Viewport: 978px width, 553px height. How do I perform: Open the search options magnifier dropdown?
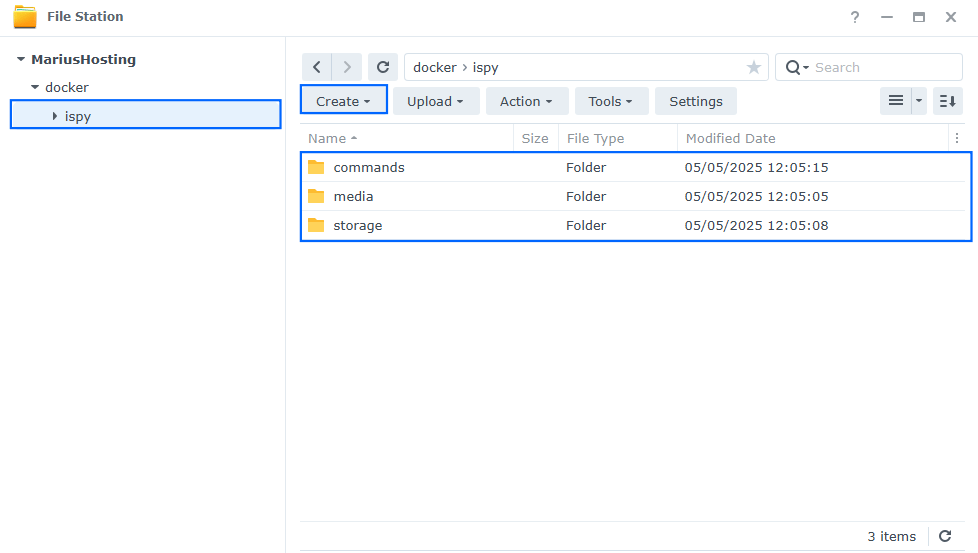click(x=797, y=67)
